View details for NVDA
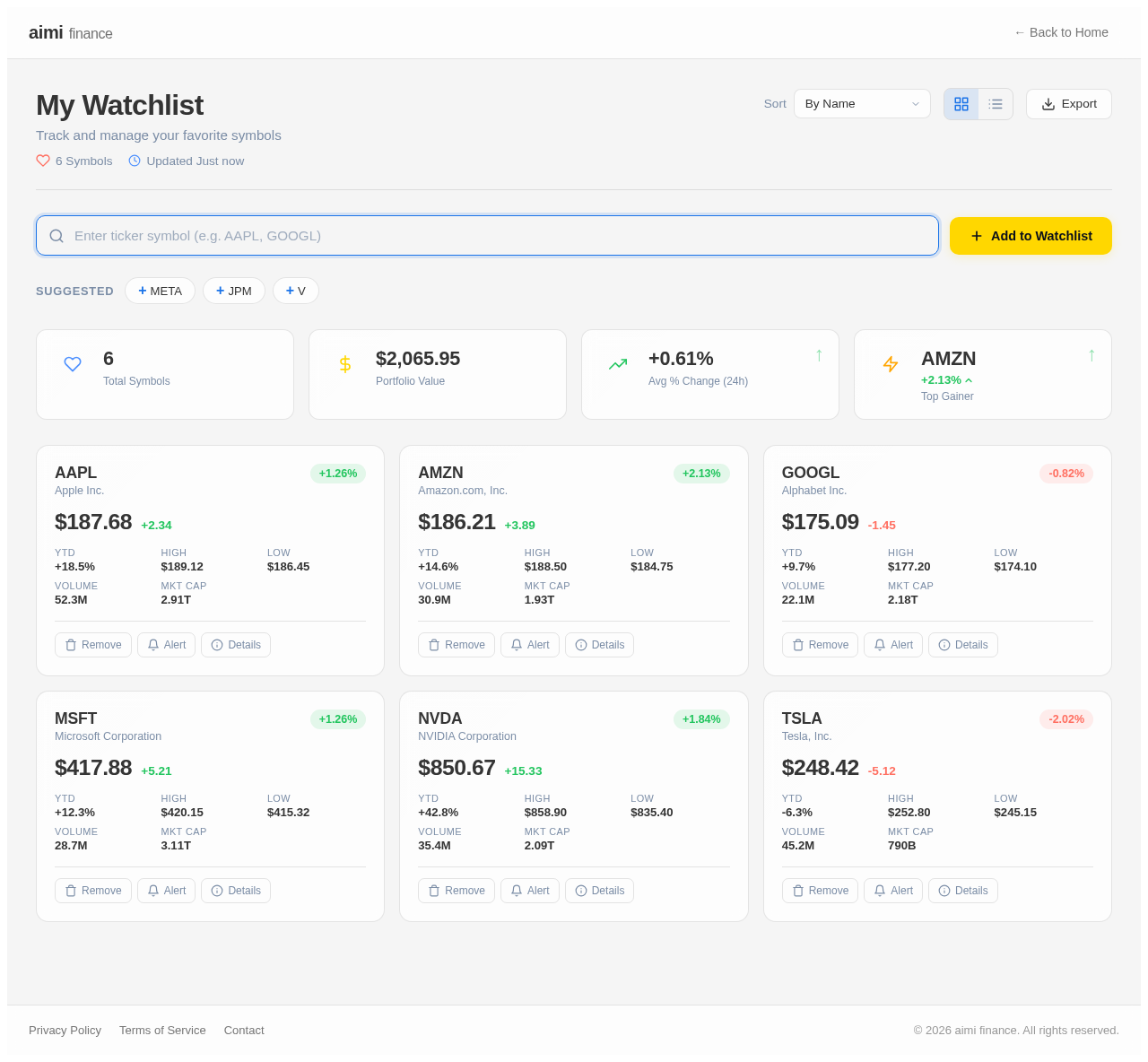 tap(599, 891)
